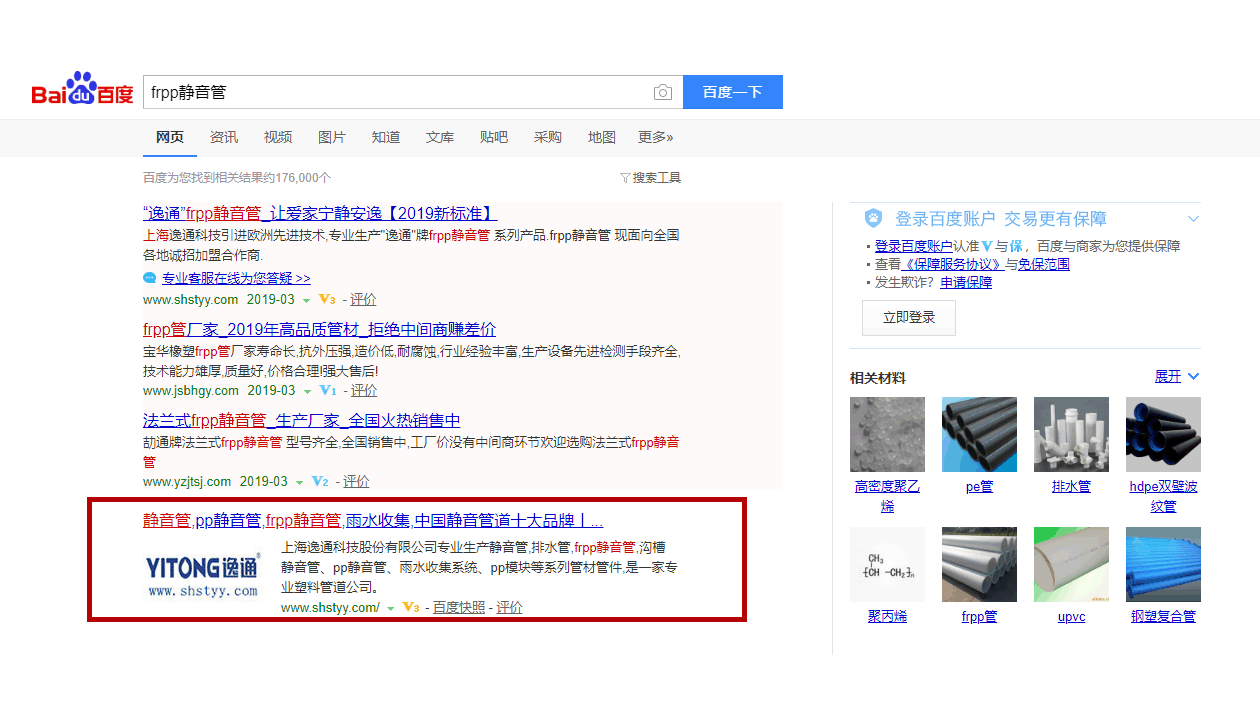Click 搜索工具 text
1260x713 pixels.
point(657,178)
